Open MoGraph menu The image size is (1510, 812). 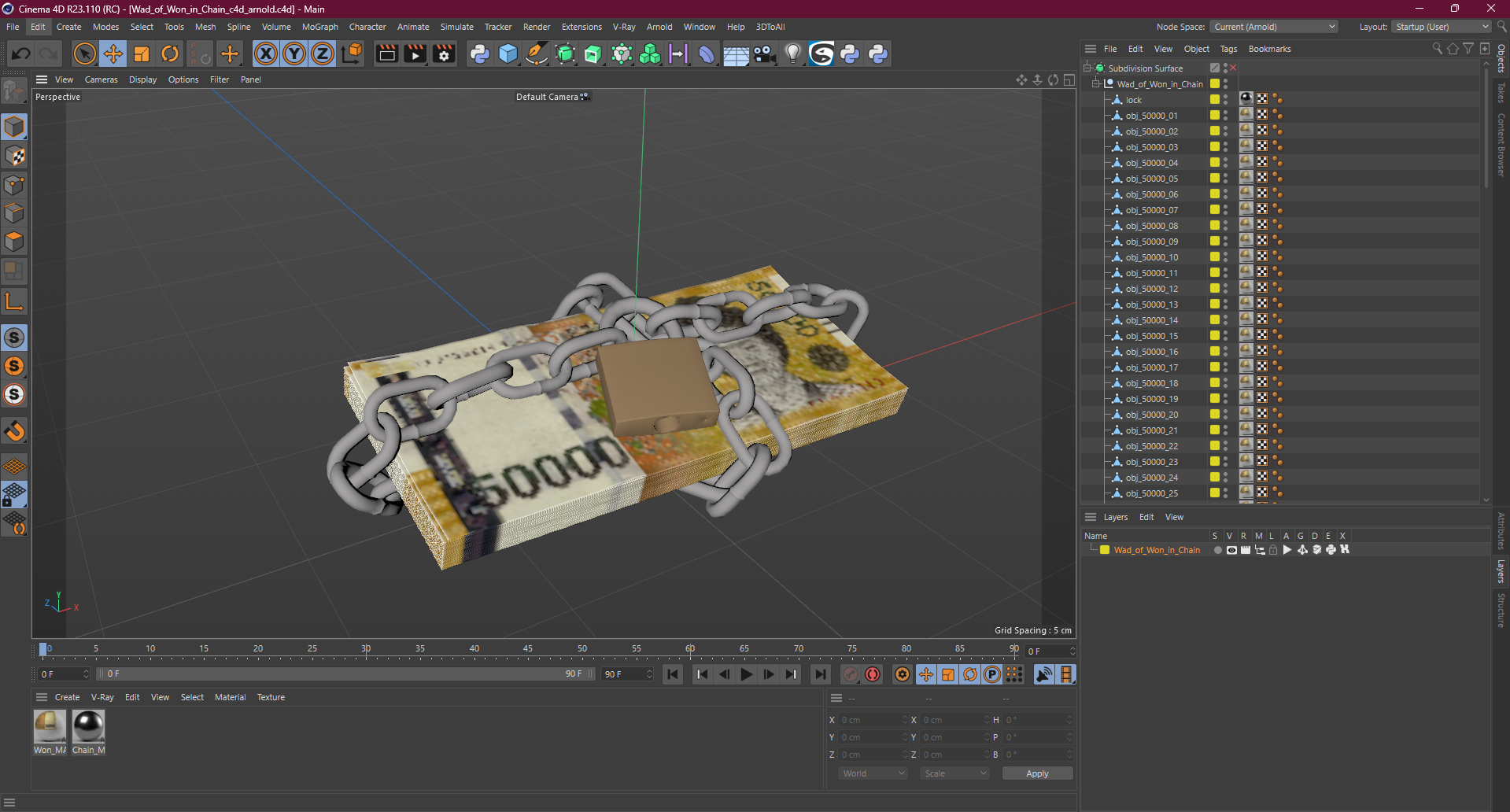(x=320, y=27)
